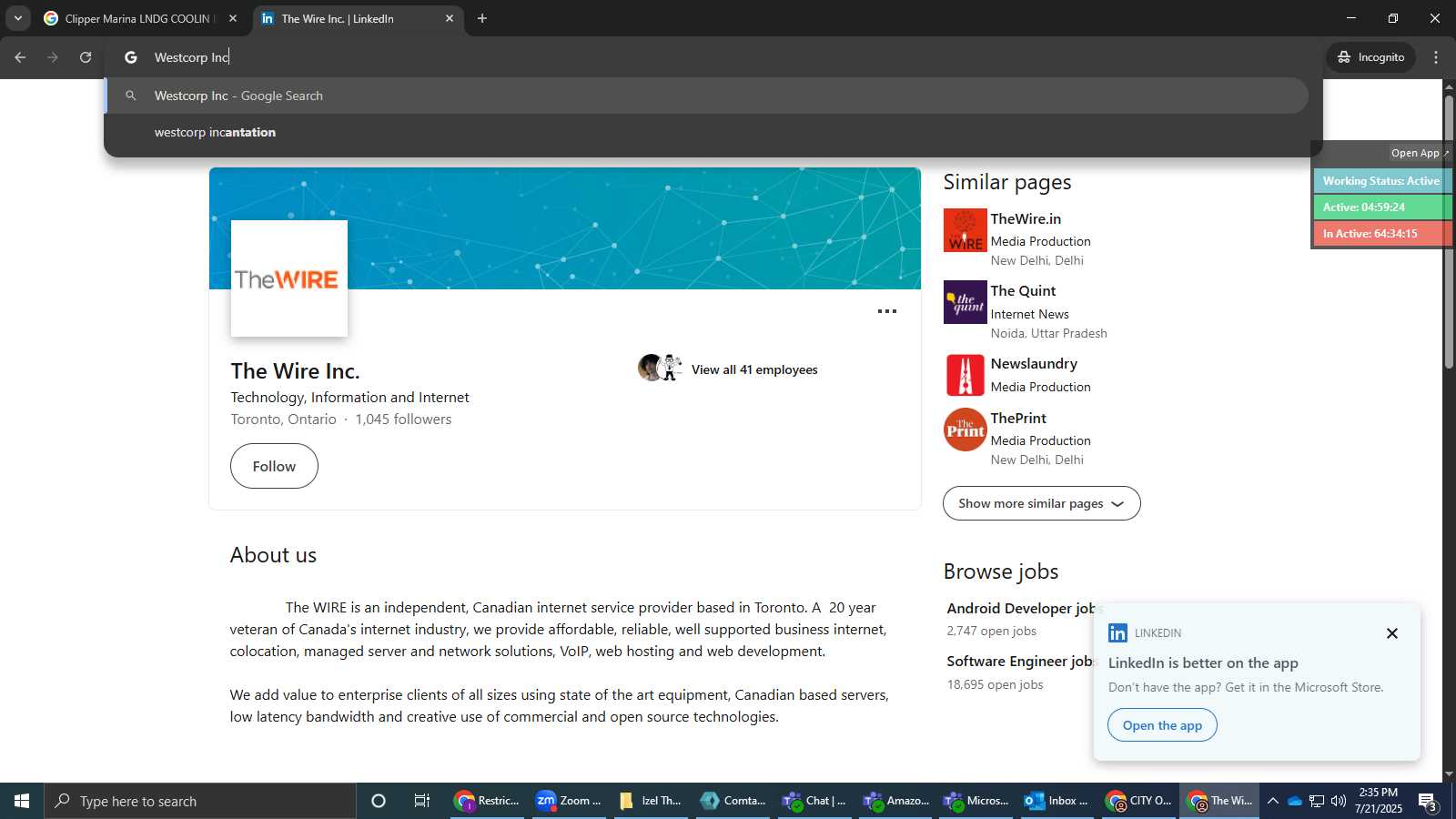Screen dimensions: 1456x819
Task: Open Task View on taskbar
Action: click(422, 801)
